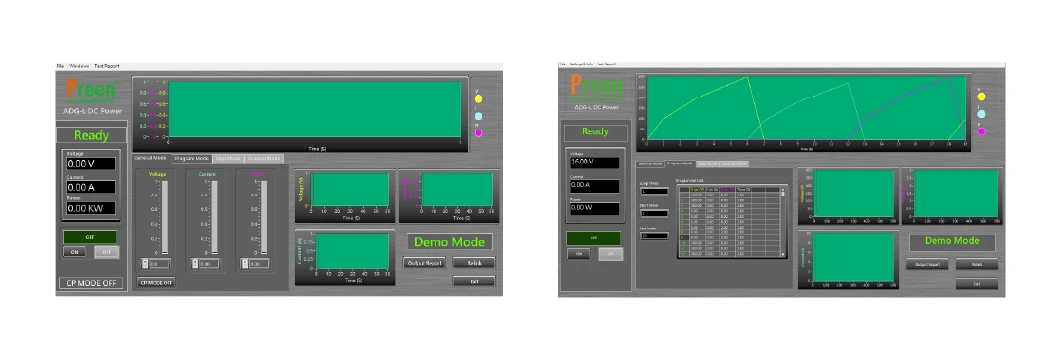Viewport: 1061px width, 360px height.
Task: Click ON output button in left window
Action: pyautogui.click(x=74, y=252)
